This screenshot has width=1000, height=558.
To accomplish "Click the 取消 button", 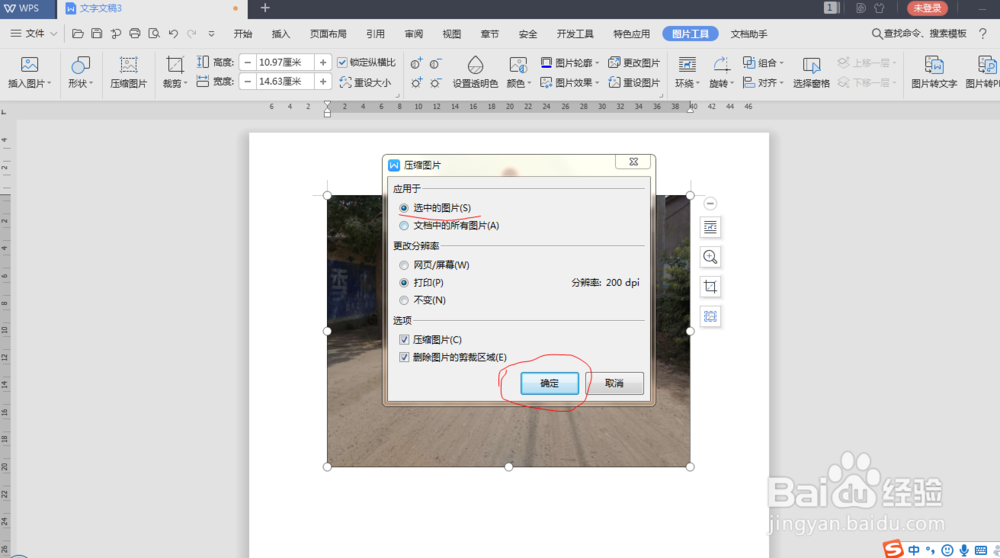I will click(x=614, y=383).
